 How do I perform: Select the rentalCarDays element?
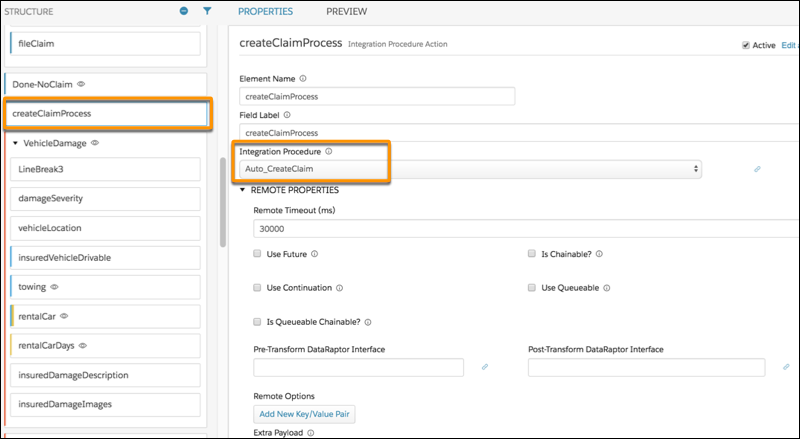[x=105, y=346]
